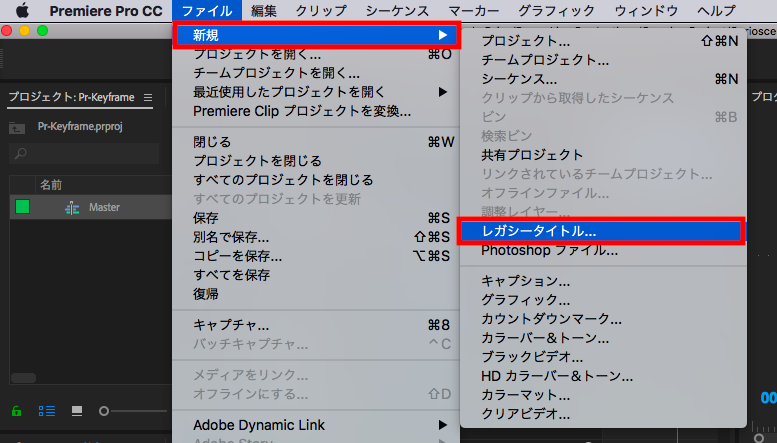
Task: Select グラフィック... in 新規 submenu
Action: click(604, 300)
